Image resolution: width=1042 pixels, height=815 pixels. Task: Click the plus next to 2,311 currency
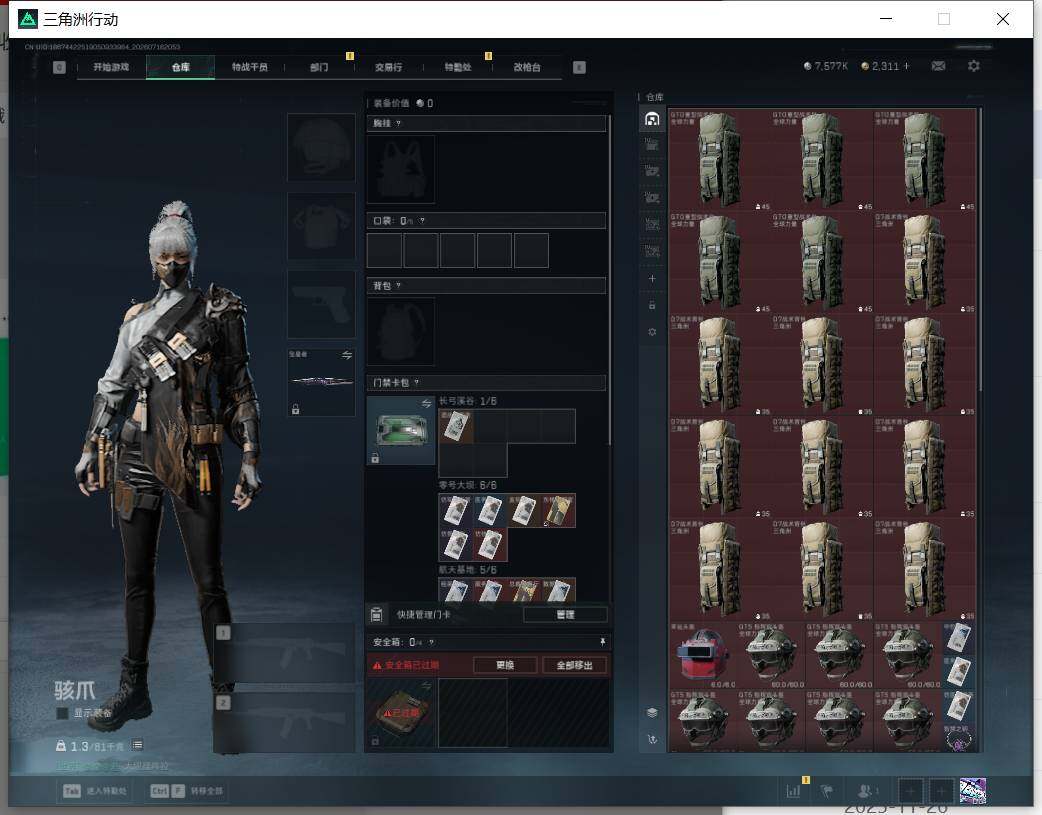click(906, 66)
